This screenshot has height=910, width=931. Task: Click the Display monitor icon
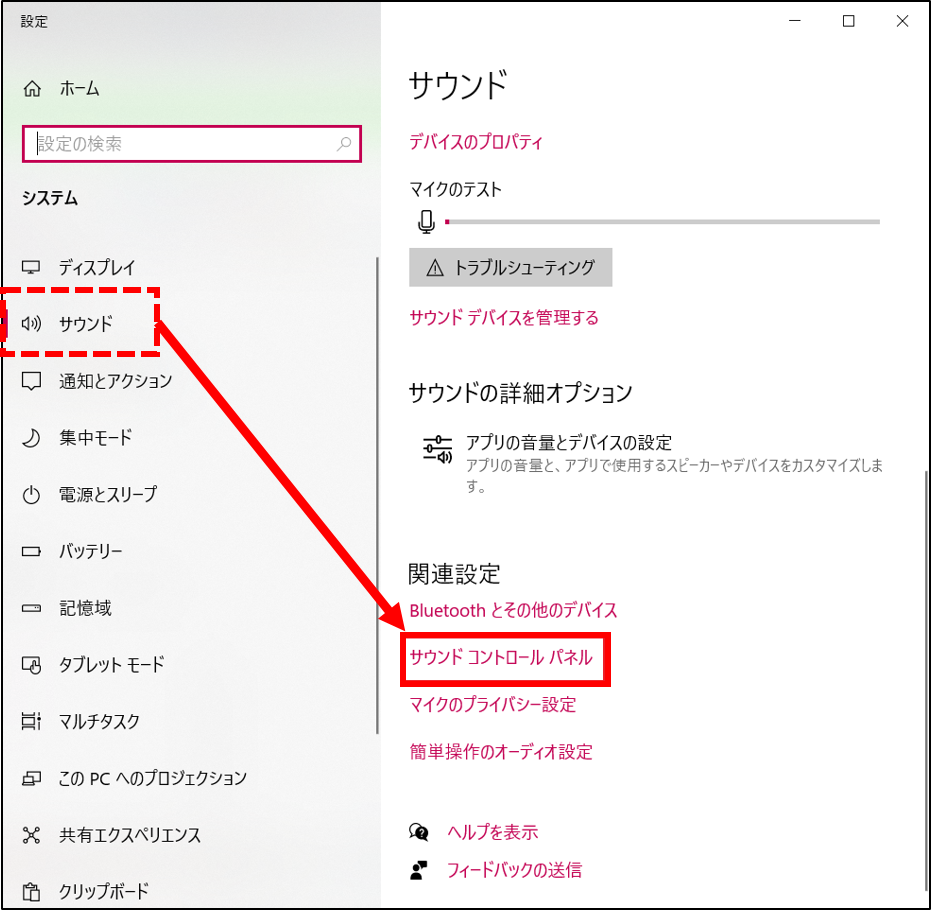point(32,268)
